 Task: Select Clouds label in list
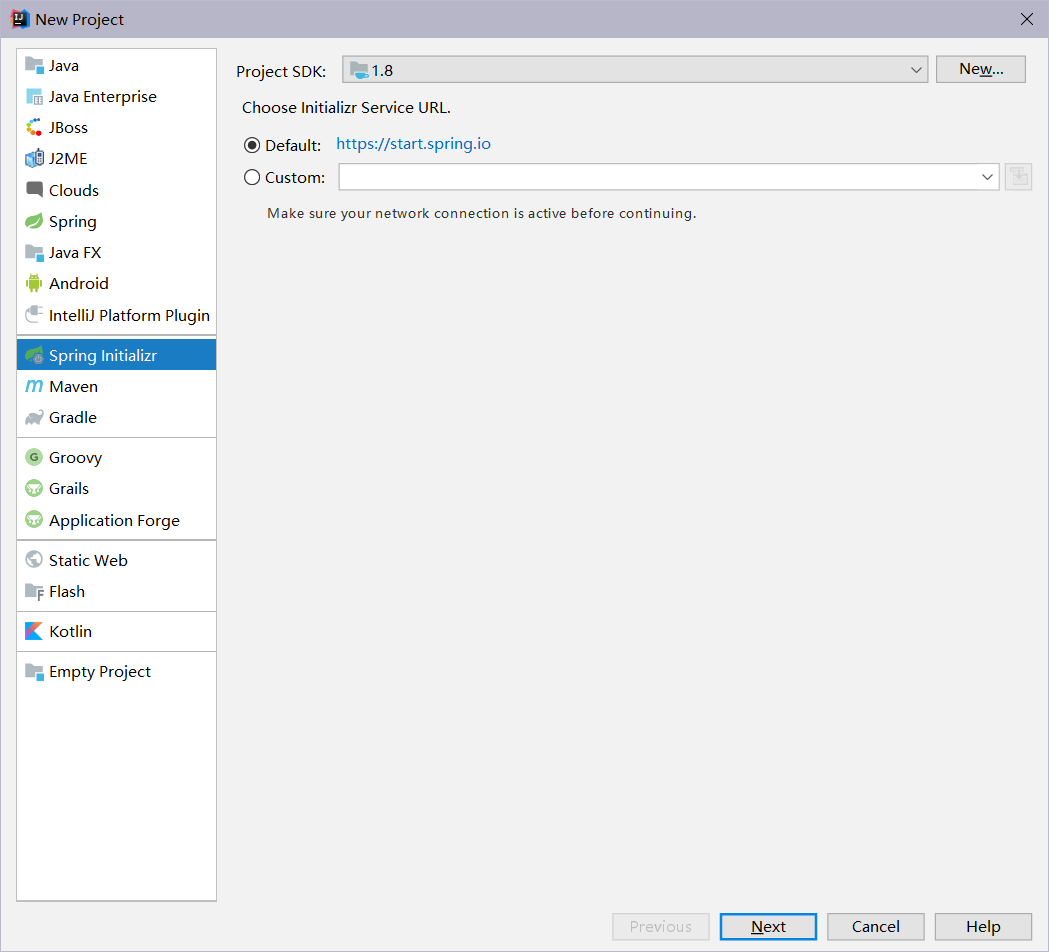74,190
